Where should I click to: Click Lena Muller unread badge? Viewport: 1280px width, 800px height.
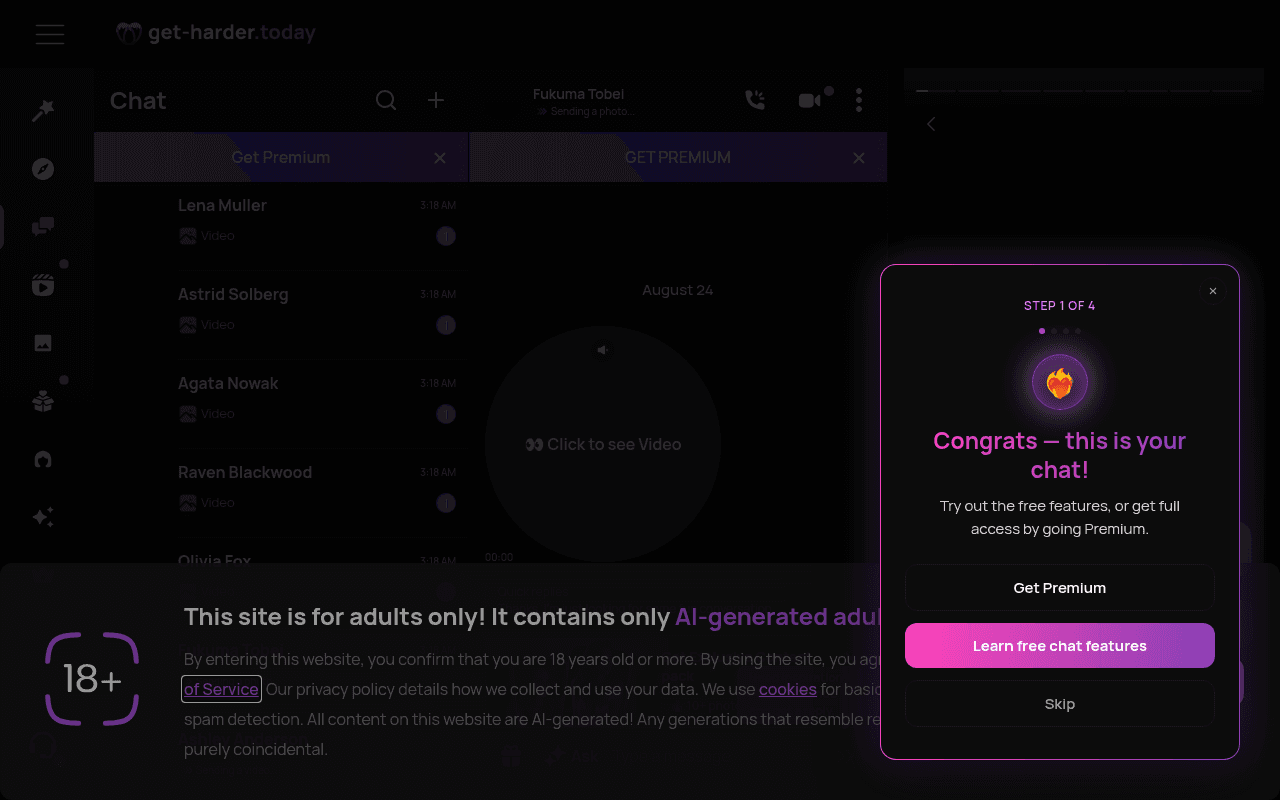pos(446,236)
